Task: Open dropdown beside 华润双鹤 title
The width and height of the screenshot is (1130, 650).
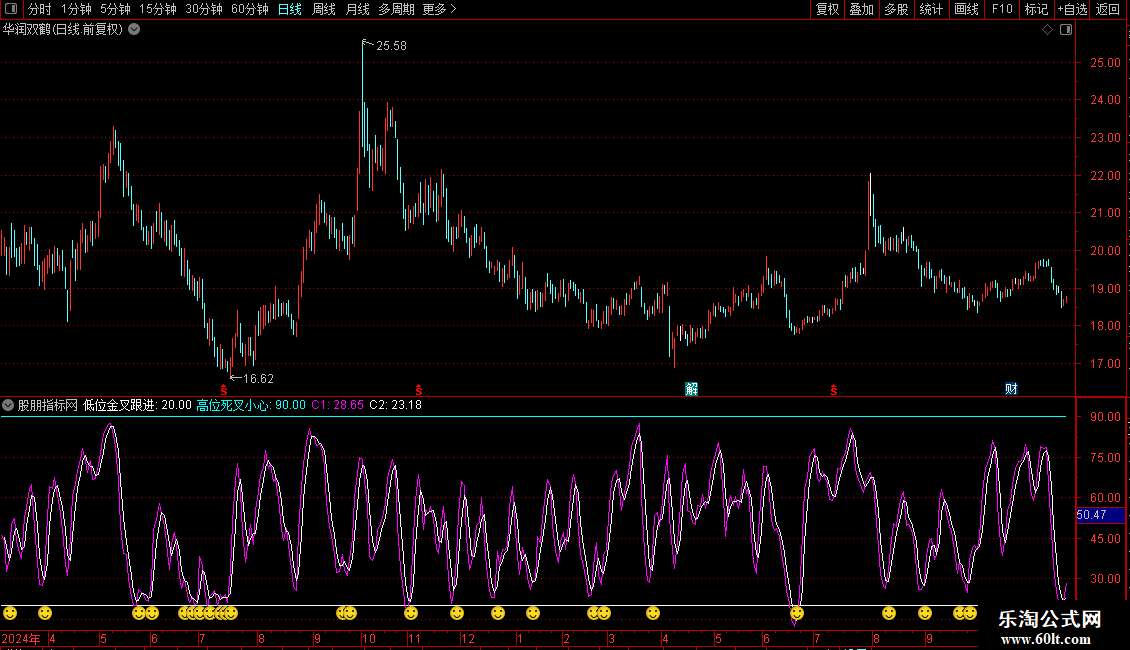Action: pos(134,30)
